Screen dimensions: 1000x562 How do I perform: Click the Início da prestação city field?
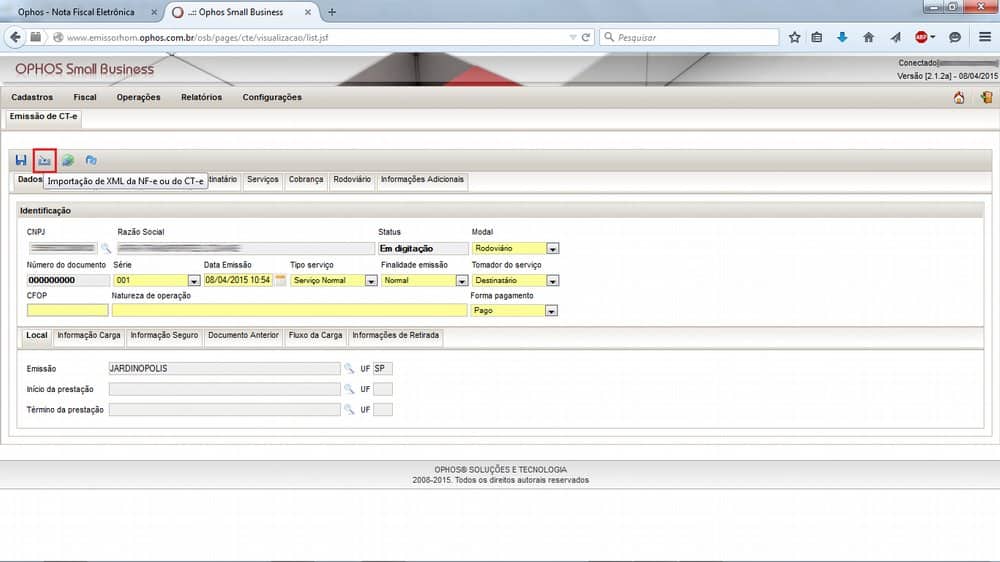[x=224, y=389]
